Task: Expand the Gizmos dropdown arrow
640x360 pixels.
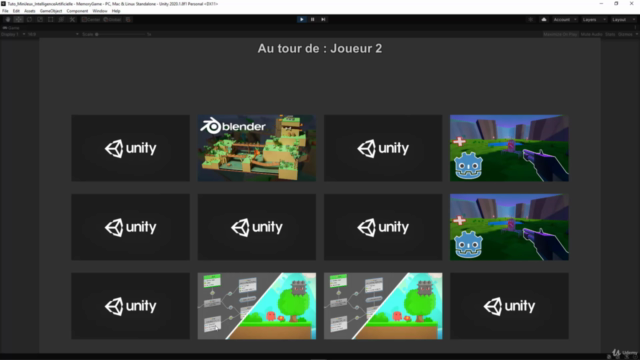Action: 637,34
